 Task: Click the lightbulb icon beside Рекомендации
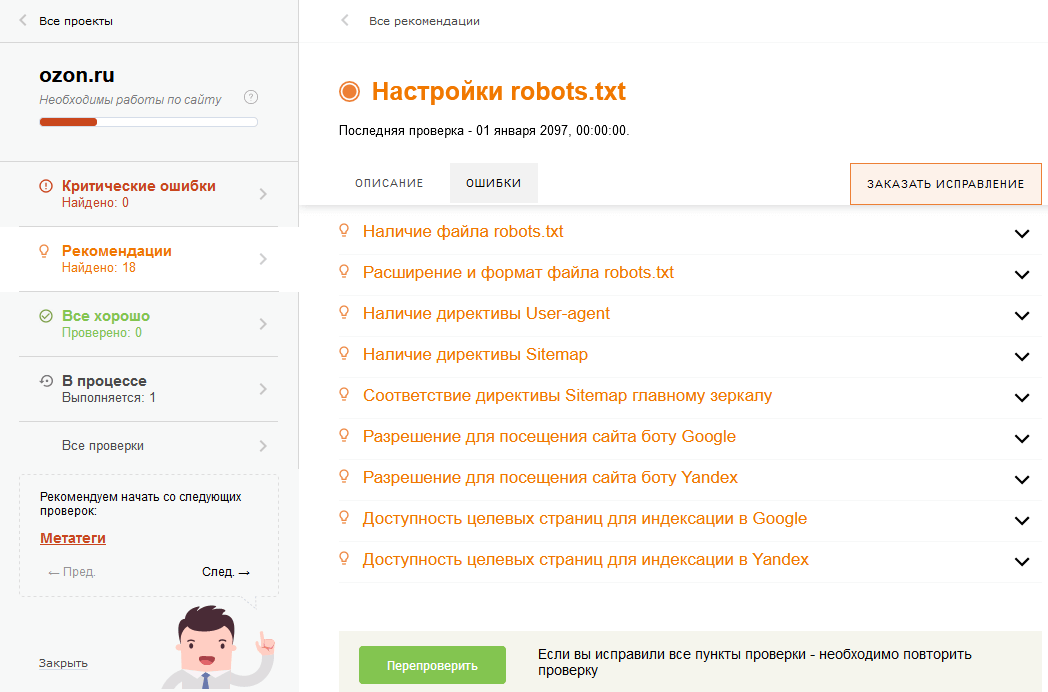coord(44,251)
